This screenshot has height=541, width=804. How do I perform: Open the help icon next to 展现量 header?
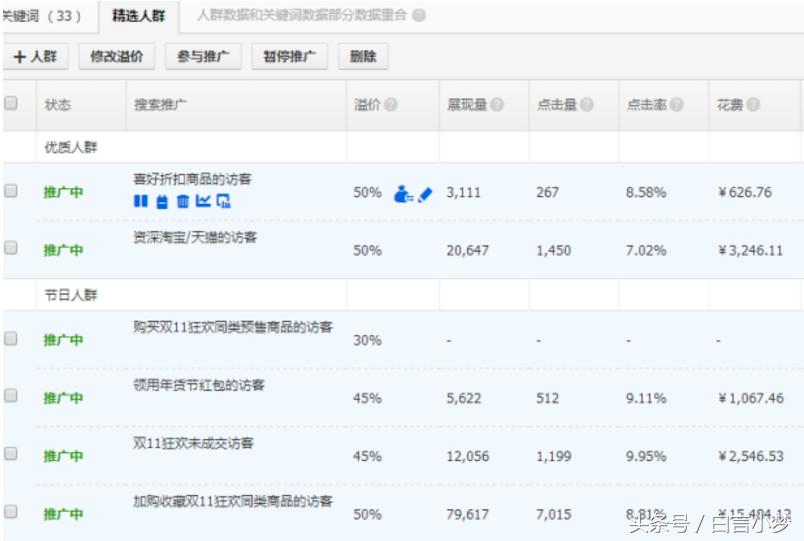coord(497,105)
